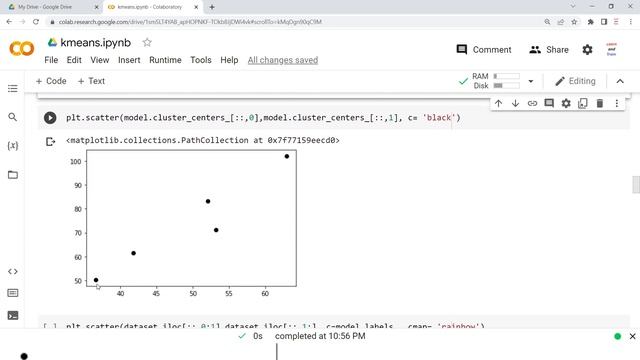Collapse the header with chevron
640x360 pixels.
620,81
